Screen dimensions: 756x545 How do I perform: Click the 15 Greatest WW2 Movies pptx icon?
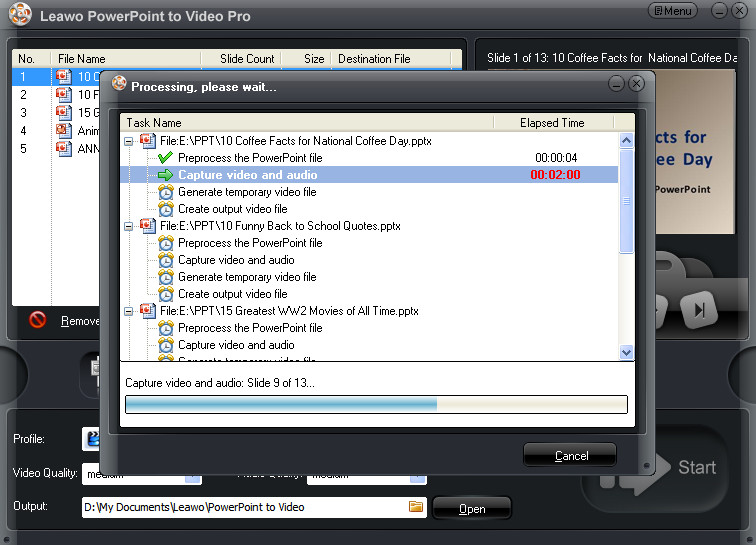pyautogui.click(x=148, y=311)
